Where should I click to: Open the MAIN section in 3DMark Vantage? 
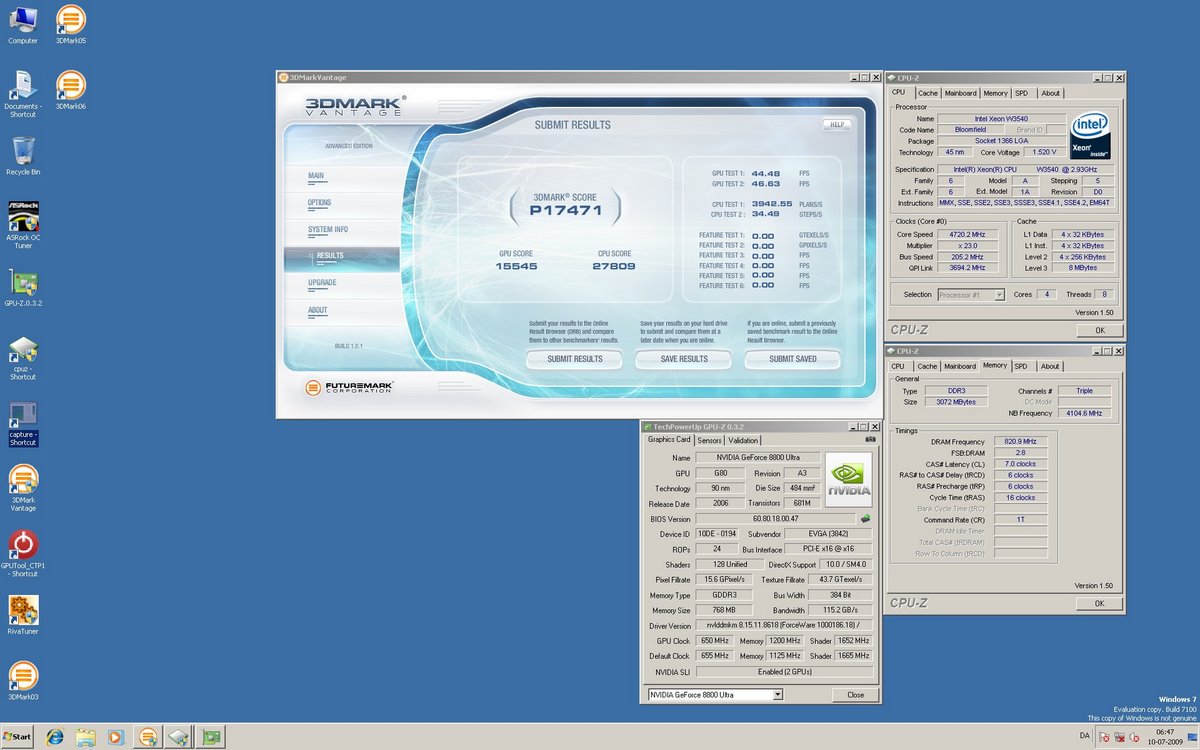point(316,176)
